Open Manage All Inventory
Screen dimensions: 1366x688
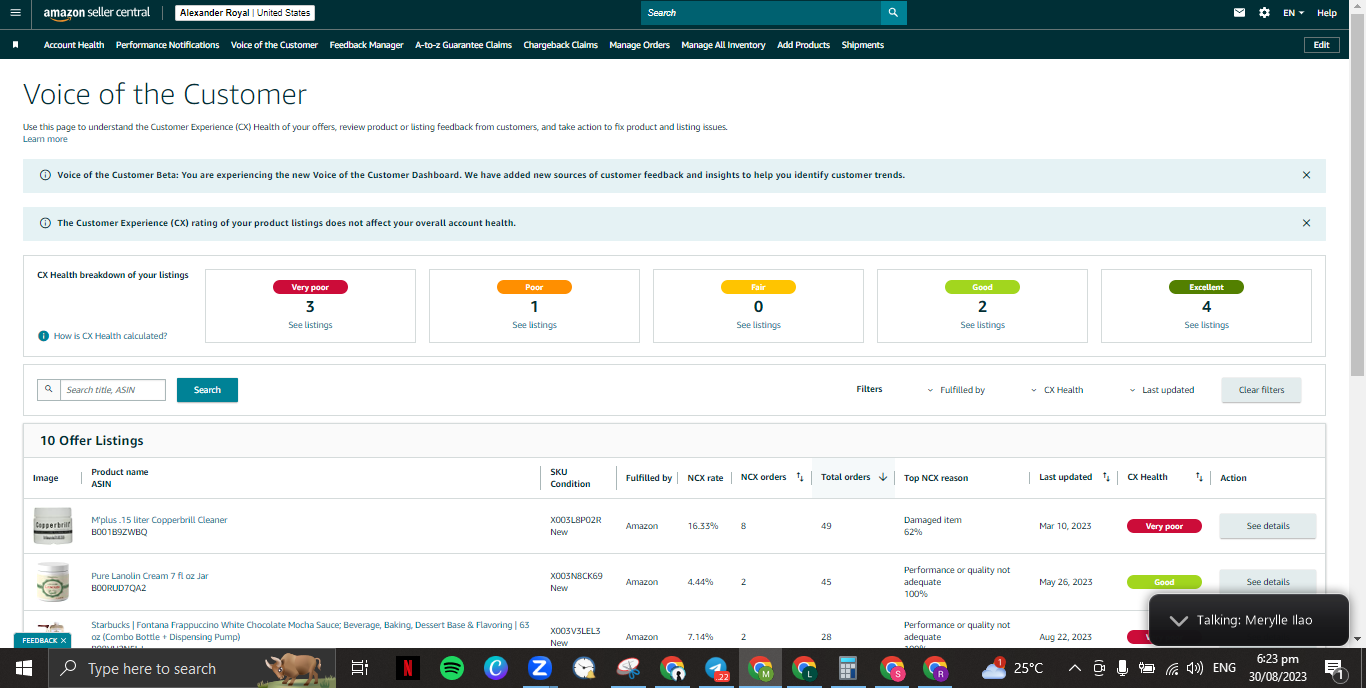pyautogui.click(x=723, y=45)
